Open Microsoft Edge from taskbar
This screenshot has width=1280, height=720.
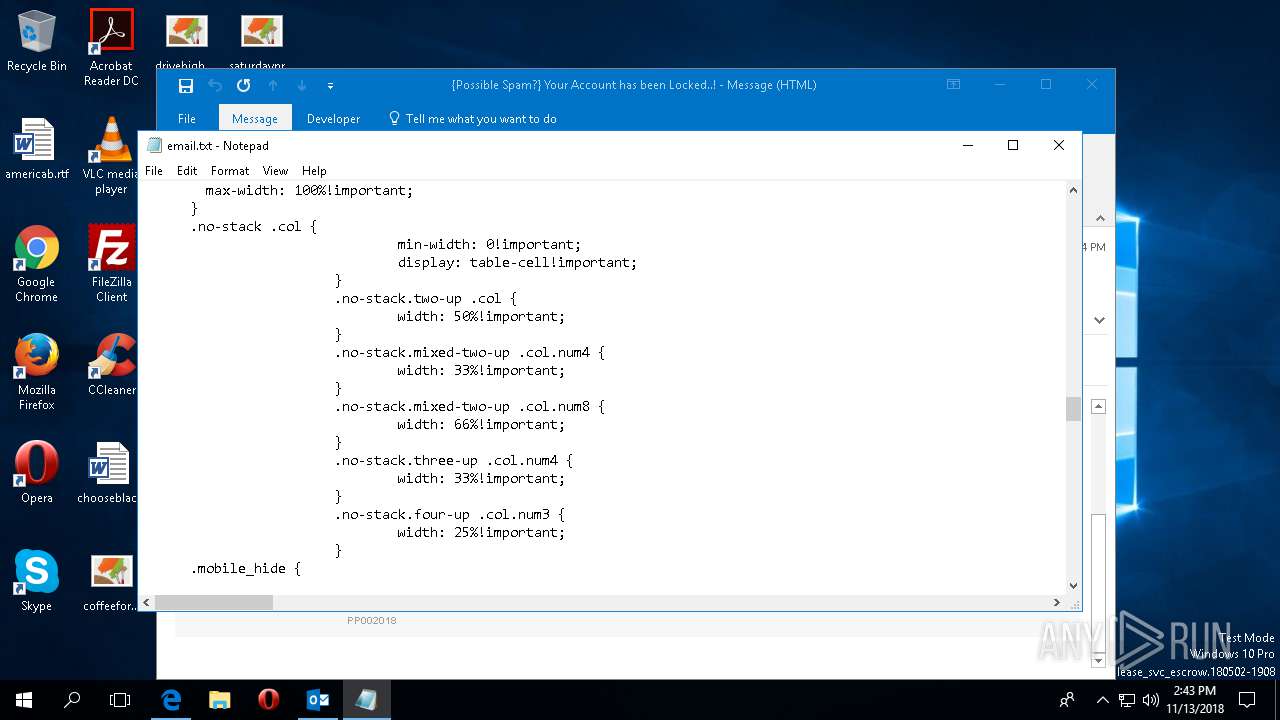click(x=171, y=700)
